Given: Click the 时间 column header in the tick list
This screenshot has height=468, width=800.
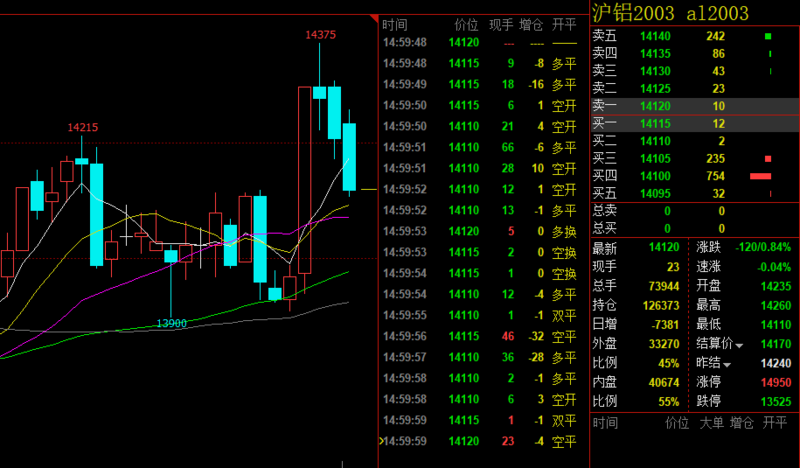Looking at the screenshot, I should coord(394,24).
